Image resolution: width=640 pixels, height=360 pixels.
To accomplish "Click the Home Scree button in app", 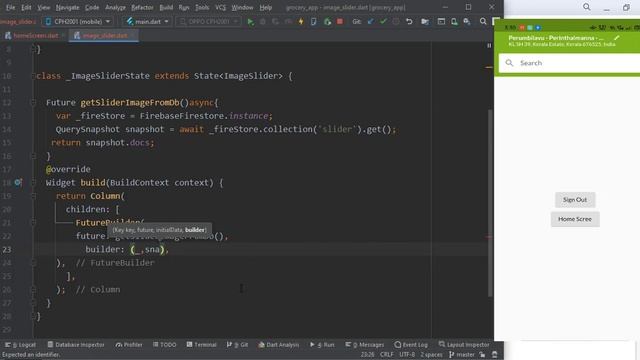I will (575, 219).
